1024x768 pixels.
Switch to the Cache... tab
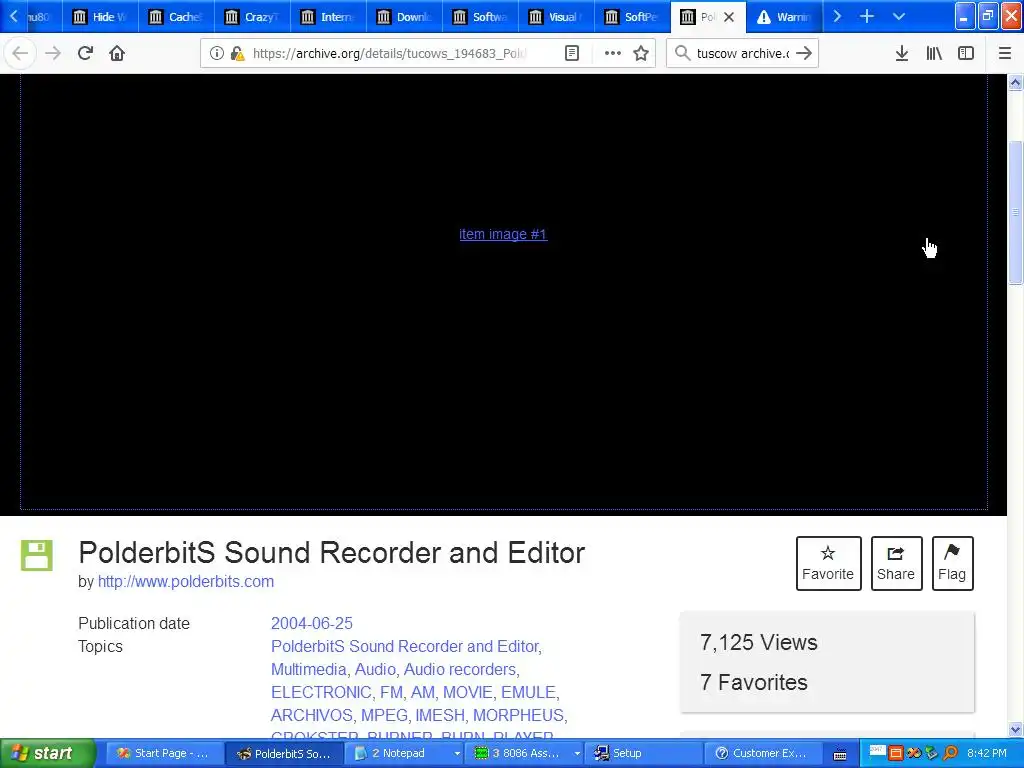coord(176,16)
